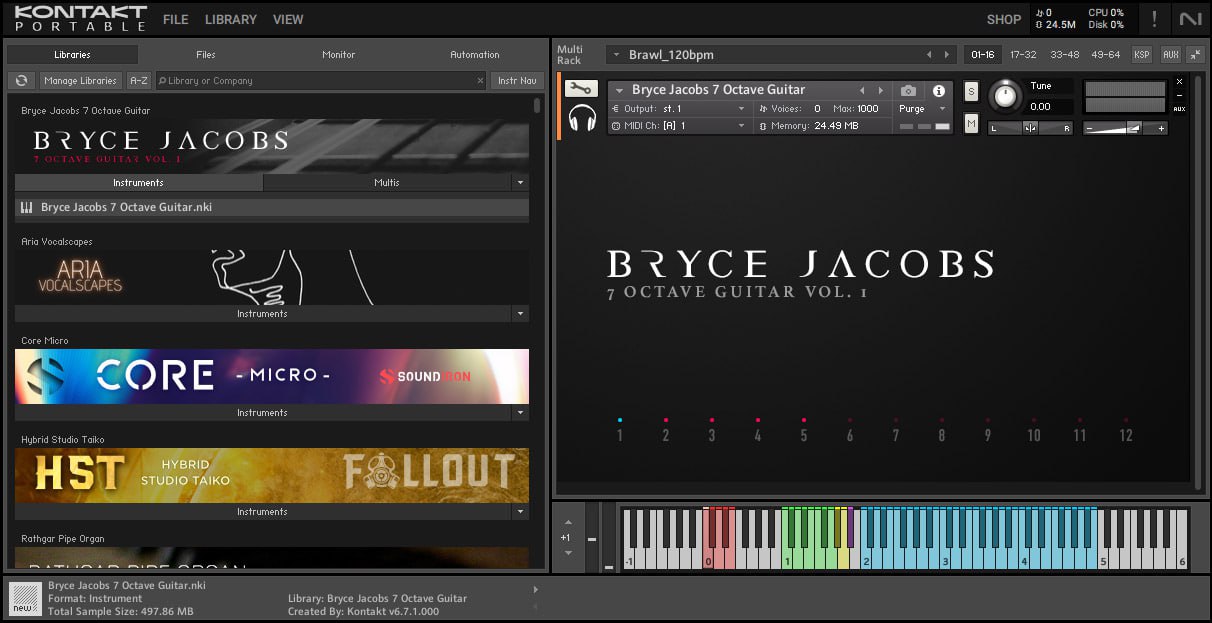Remove instrument with the small X button
Screen dimensions: 1212x623
(1179, 82)
